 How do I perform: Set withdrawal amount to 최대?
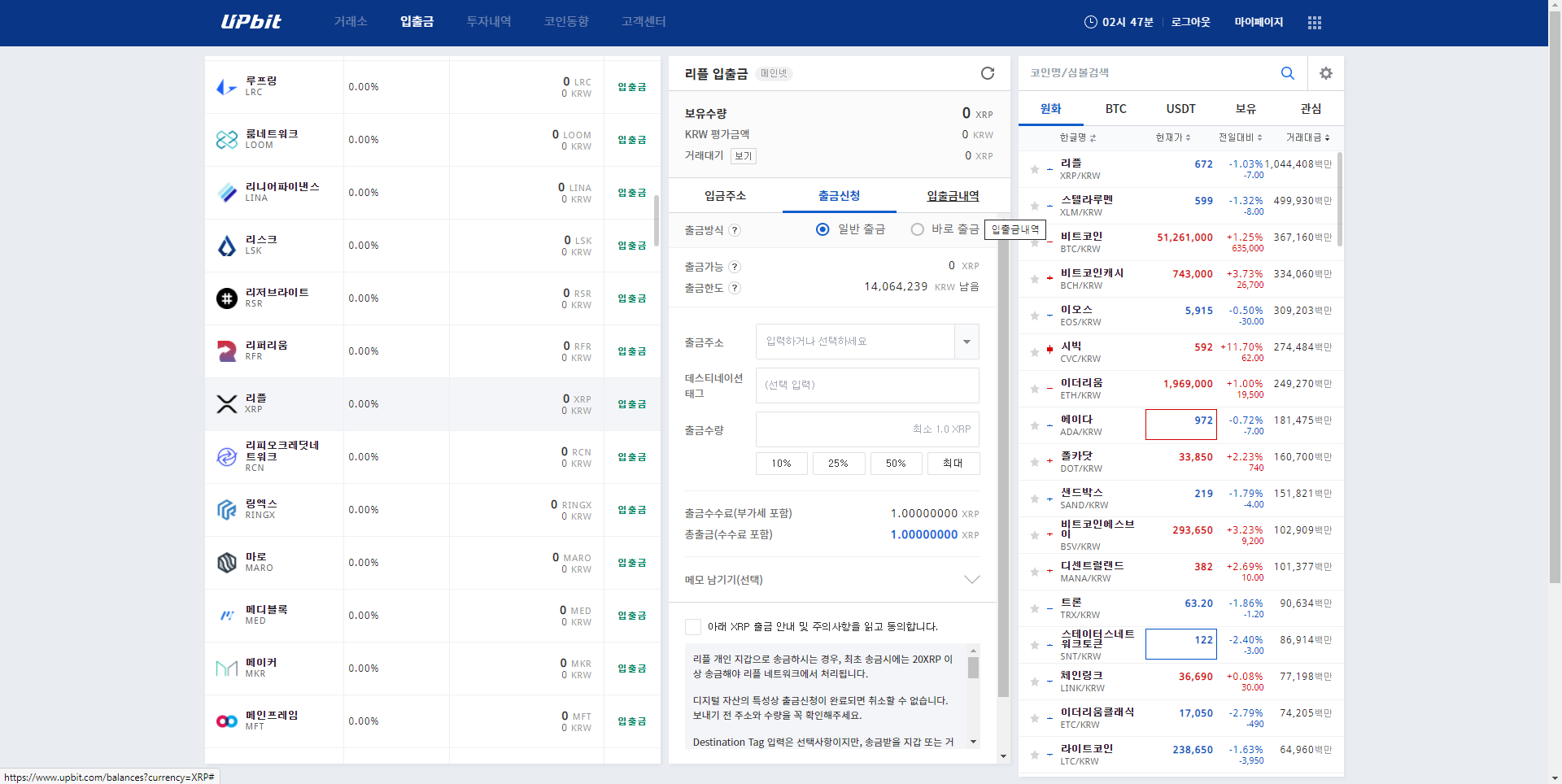[953, 464]
